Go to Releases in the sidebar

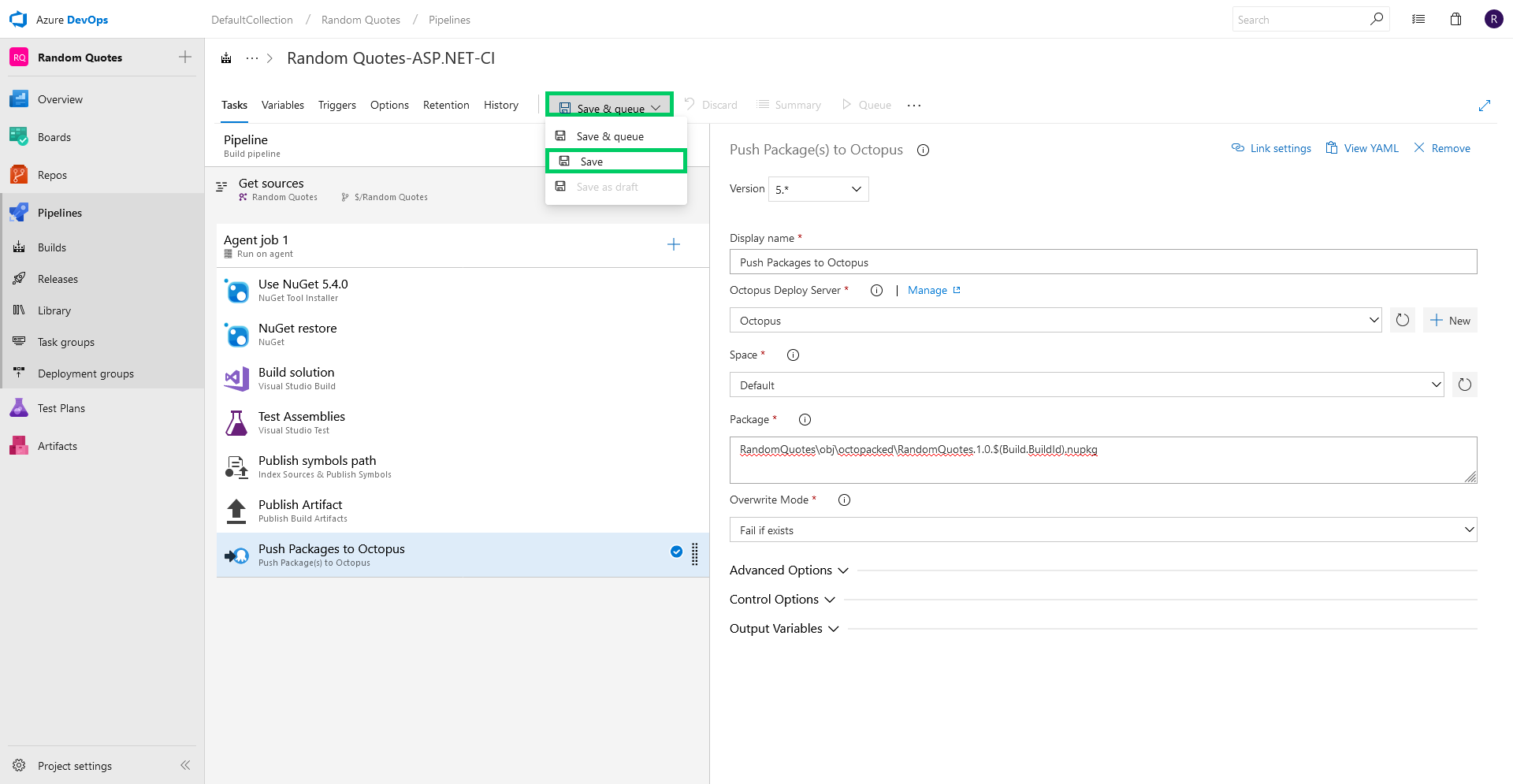58,279
